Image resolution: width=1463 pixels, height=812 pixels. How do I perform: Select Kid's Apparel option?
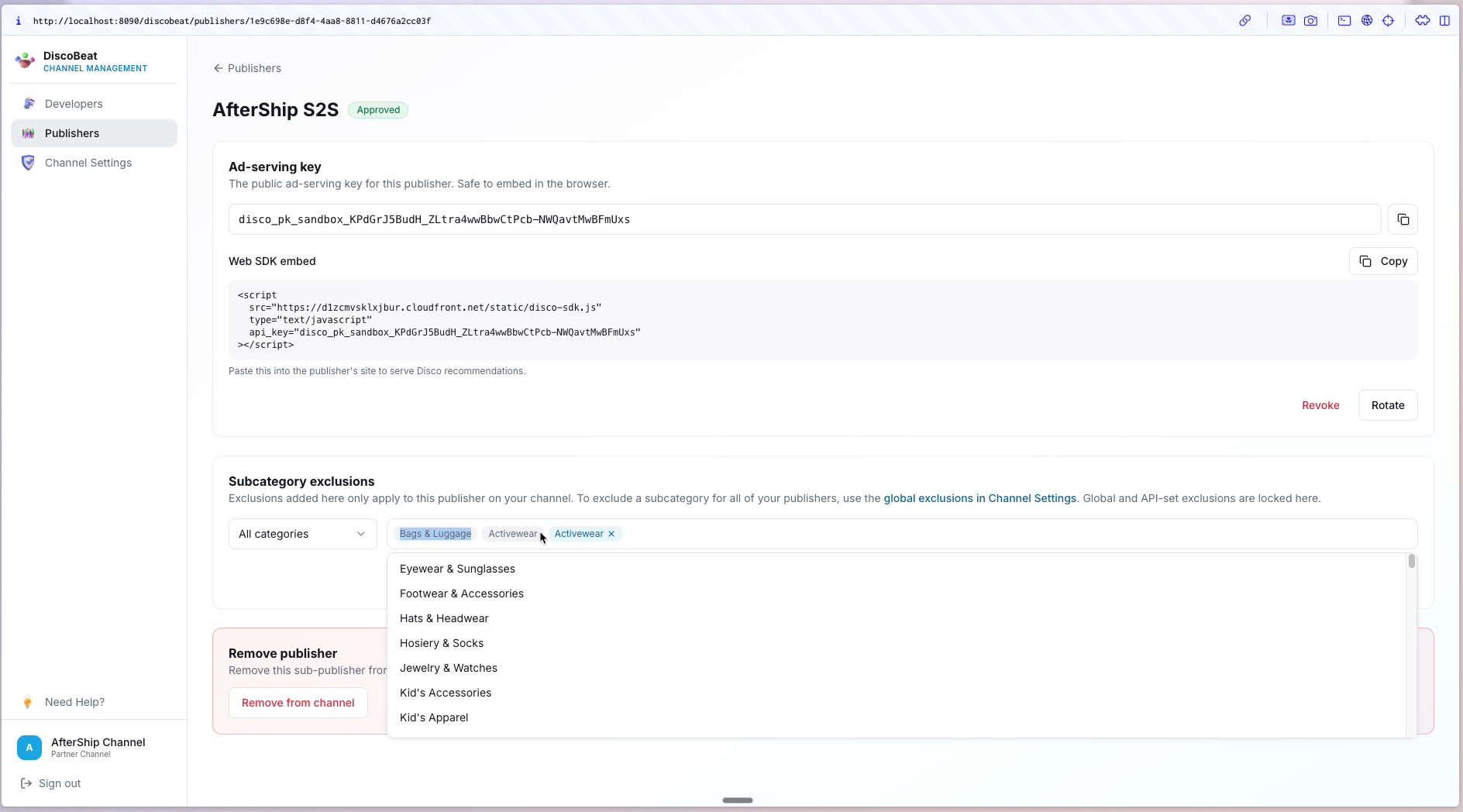[x=897, y=717]
